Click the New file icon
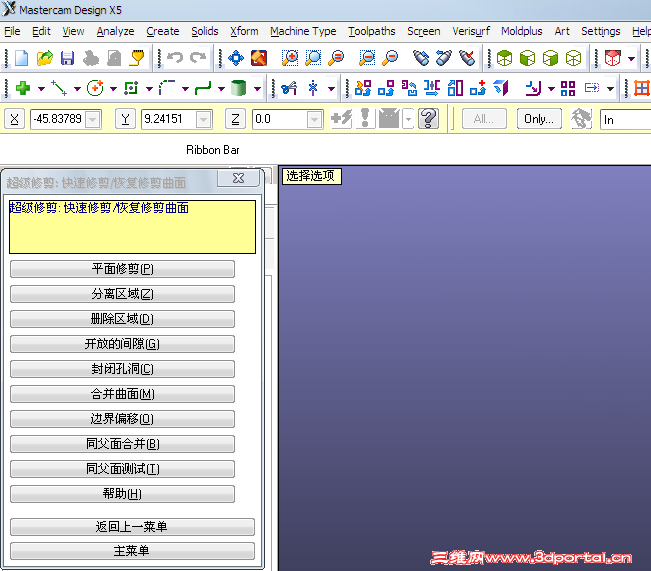Screen dimensions: 651x571 [x=21, y=58]
